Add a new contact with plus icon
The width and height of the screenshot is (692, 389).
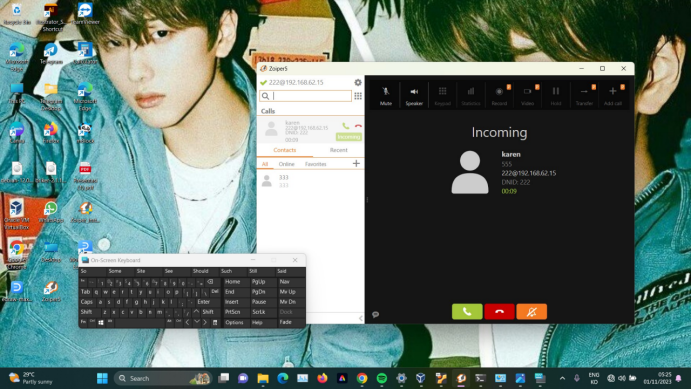(356, 164)
